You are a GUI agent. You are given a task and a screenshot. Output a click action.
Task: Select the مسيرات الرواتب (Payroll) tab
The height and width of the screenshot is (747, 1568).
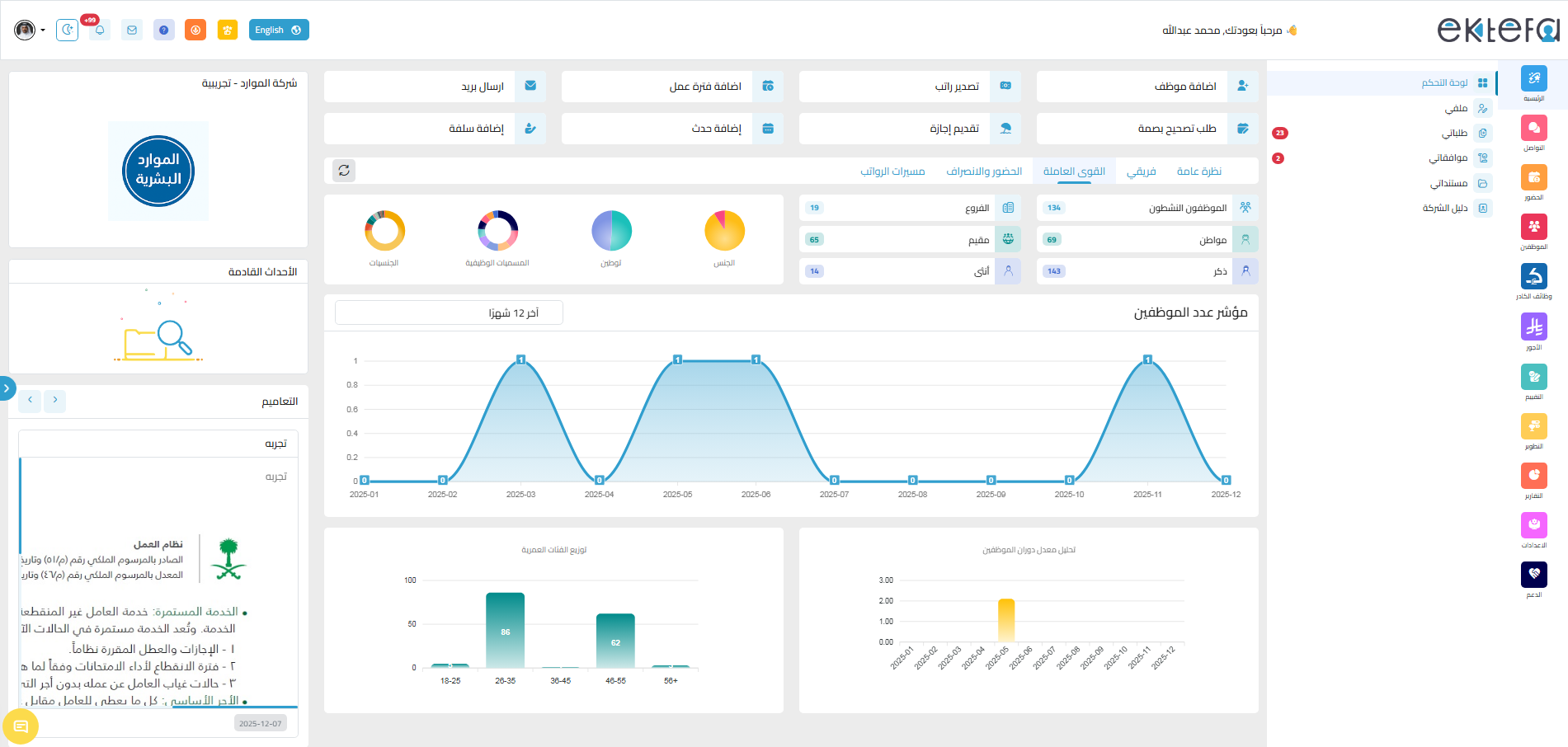tap(892, 171)
